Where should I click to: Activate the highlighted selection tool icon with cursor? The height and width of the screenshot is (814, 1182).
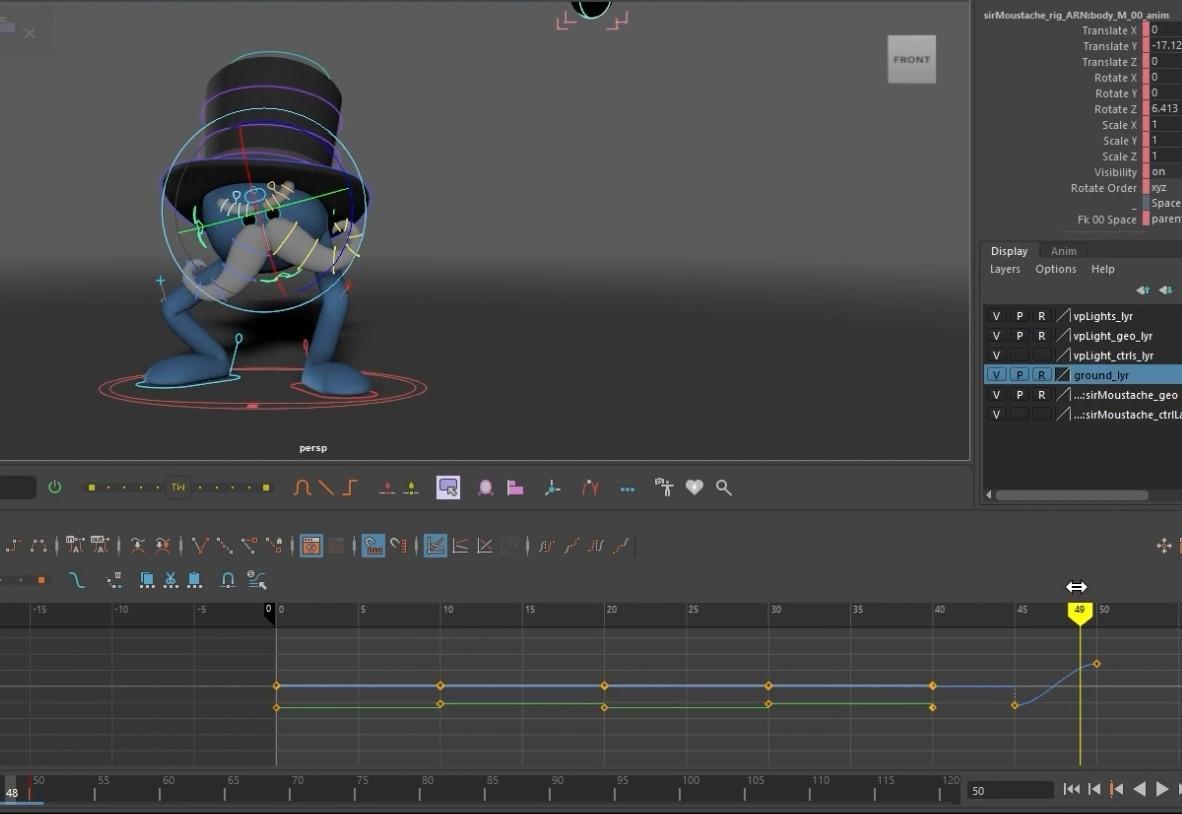(x=448, y=488)
